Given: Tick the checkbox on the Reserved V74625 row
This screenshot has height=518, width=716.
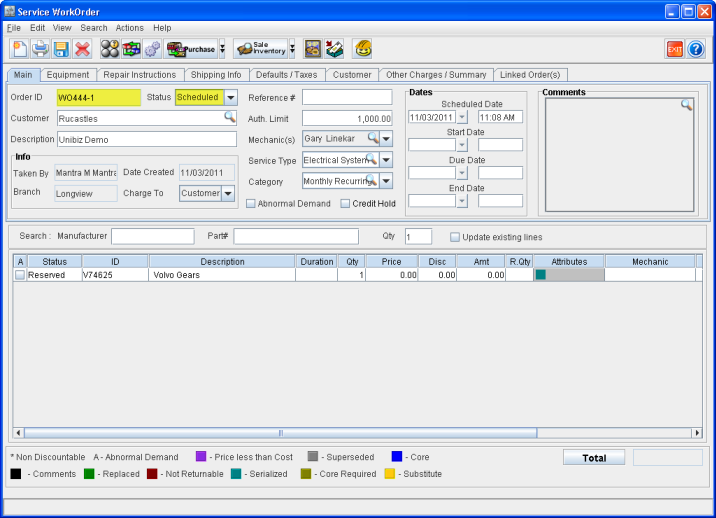Looking at the screenshot, I should (20, 275).
